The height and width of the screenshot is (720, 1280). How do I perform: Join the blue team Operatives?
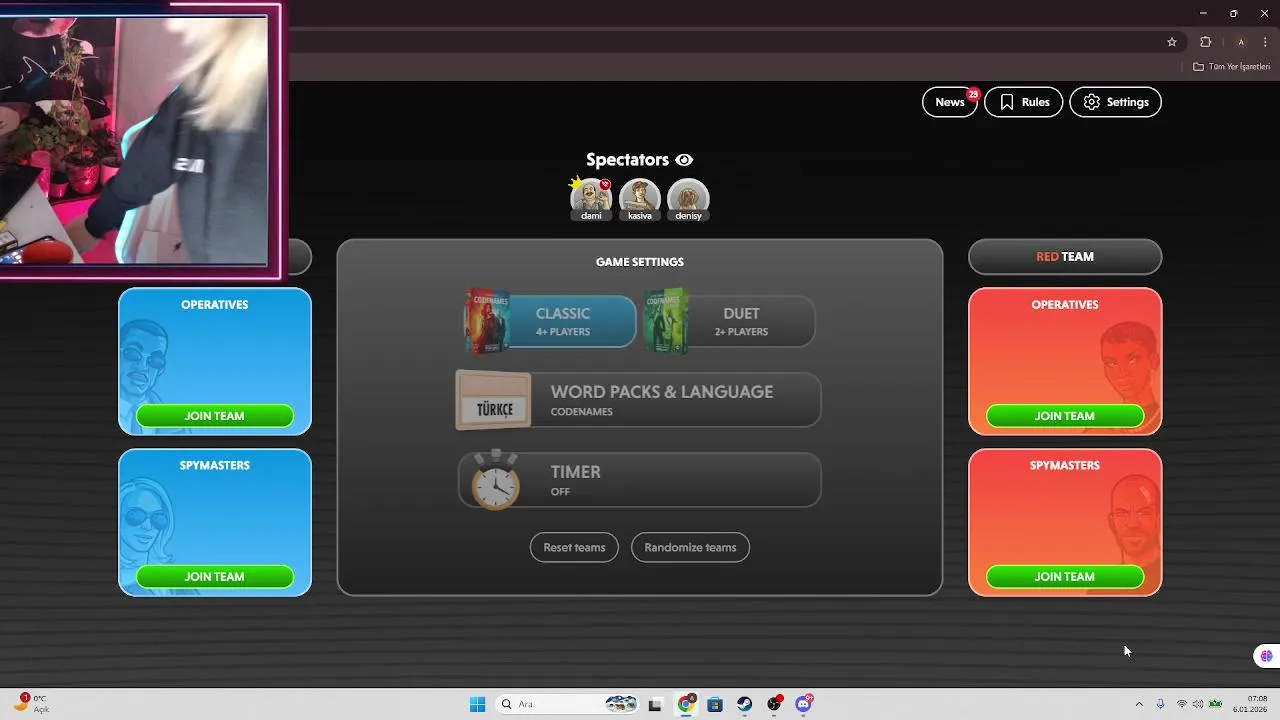[x=215, y=416]
